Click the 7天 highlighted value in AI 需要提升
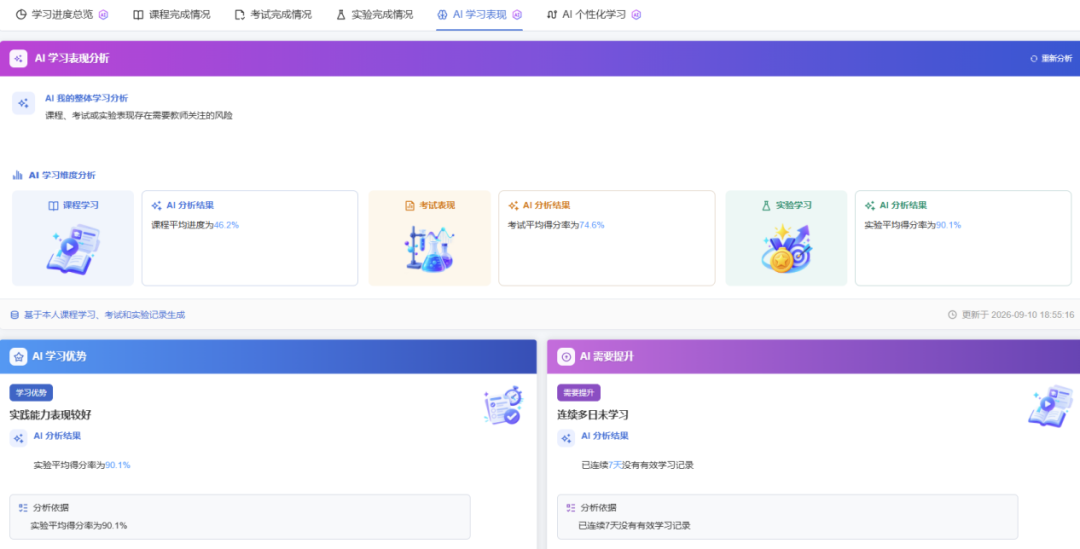Image resolution: width=1080 pixels, height=549 pixels. pos(615,465)
